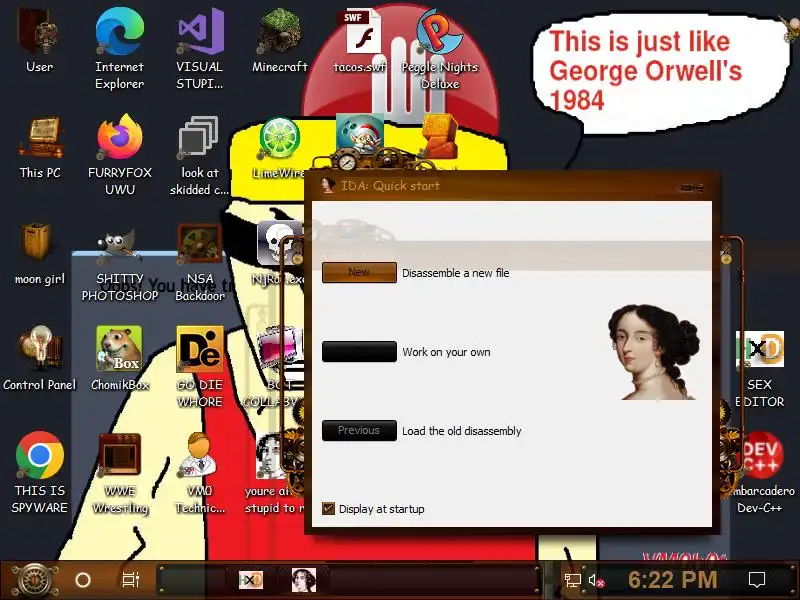Switch to IDA portrait taskbar button
800x600 pixels.
[304, 580]
